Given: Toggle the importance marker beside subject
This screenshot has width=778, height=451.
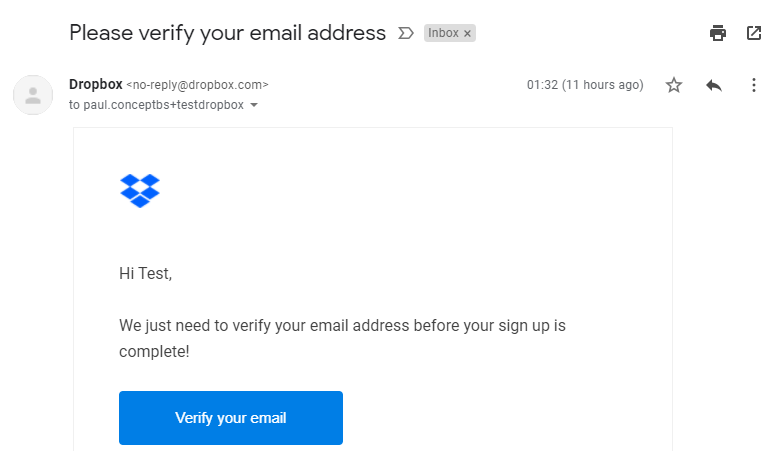Looking at the screenshot, I should (405, 33).
